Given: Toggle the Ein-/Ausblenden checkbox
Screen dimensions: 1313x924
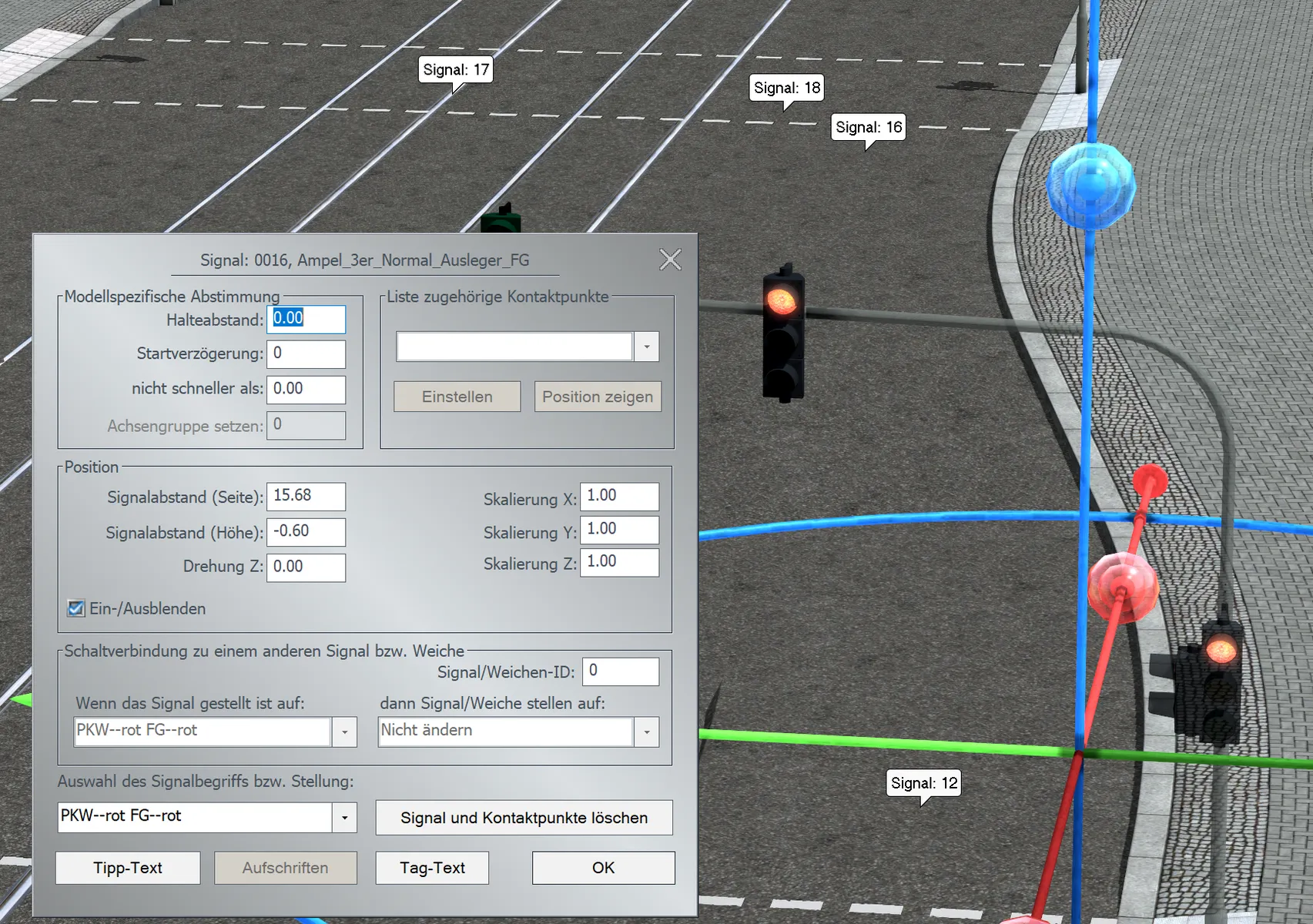Looking at the screenshot, I should 75,608.
